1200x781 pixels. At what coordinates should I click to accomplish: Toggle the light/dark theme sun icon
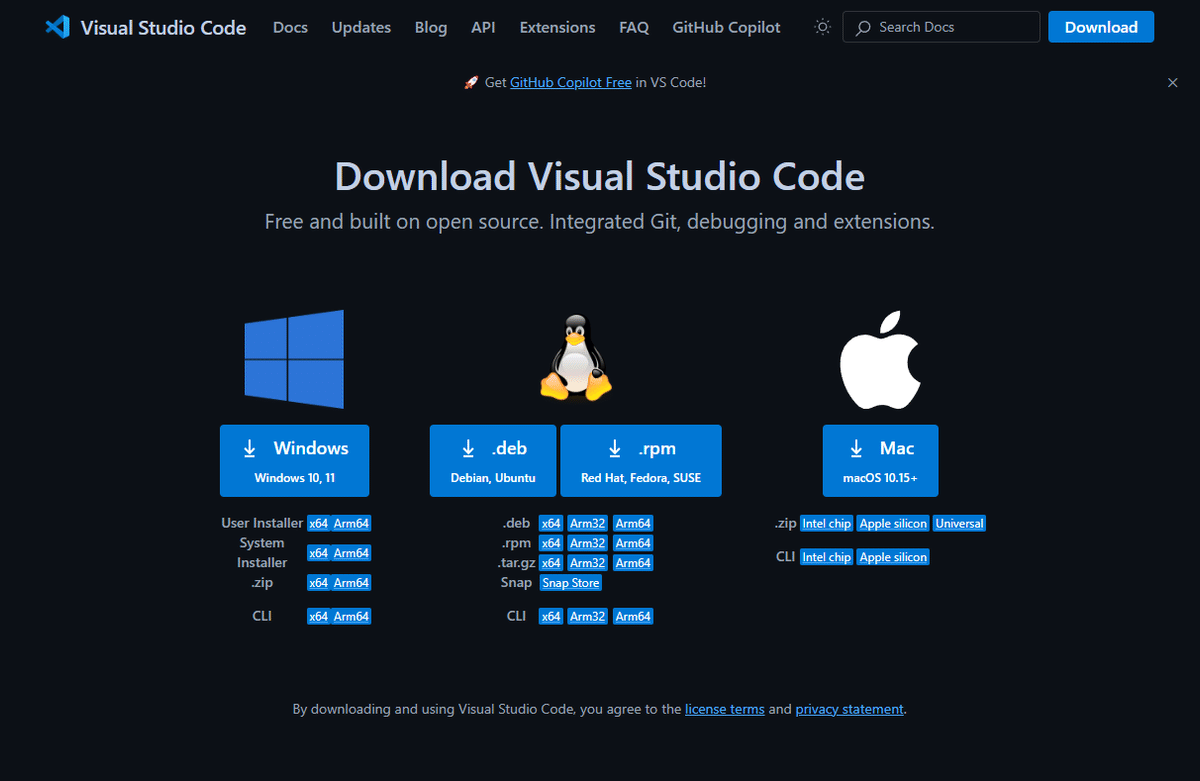click(823, 27)
